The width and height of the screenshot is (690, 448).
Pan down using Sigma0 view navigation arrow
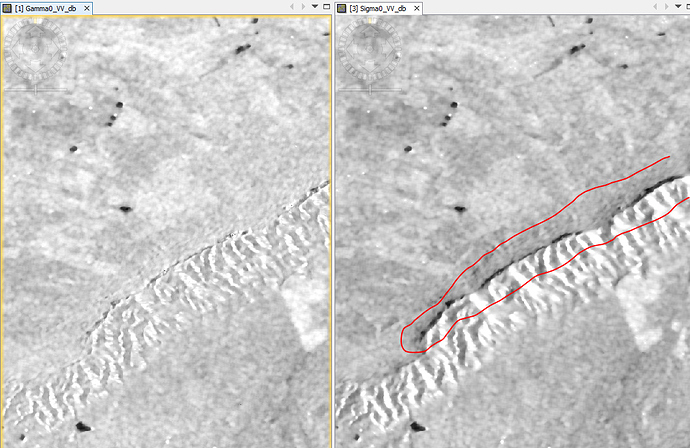(370, 67)
